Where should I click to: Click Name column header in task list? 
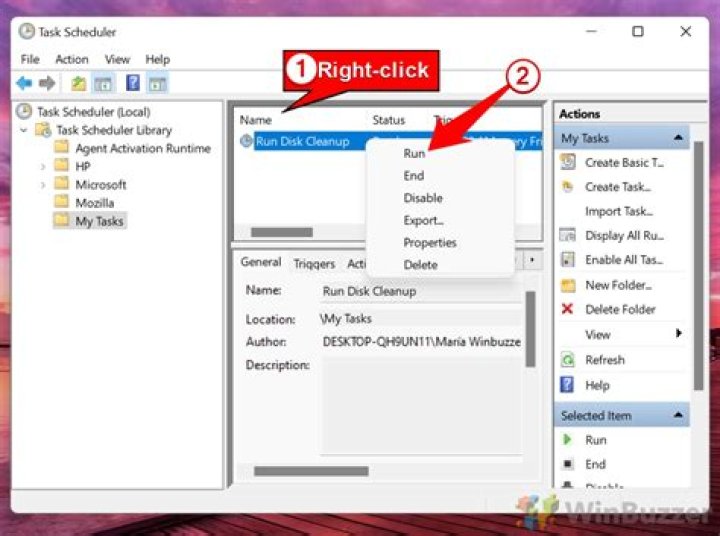click(256, 120)
